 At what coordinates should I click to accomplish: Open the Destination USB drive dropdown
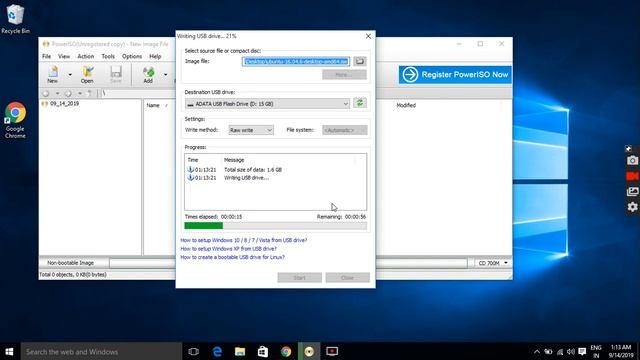[x=267, y=104]
